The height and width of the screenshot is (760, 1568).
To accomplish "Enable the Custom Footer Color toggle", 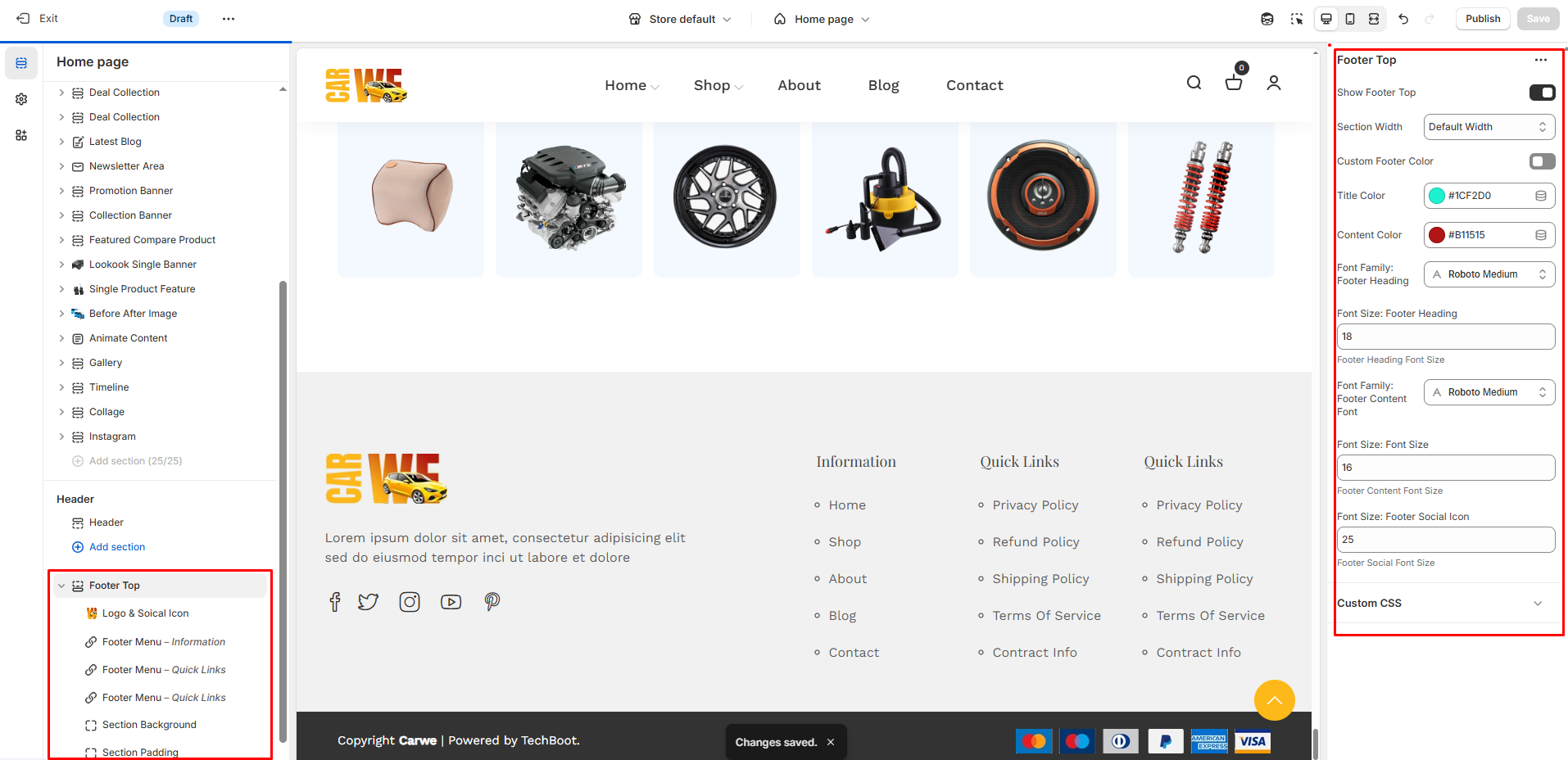I will point(1542,161).
